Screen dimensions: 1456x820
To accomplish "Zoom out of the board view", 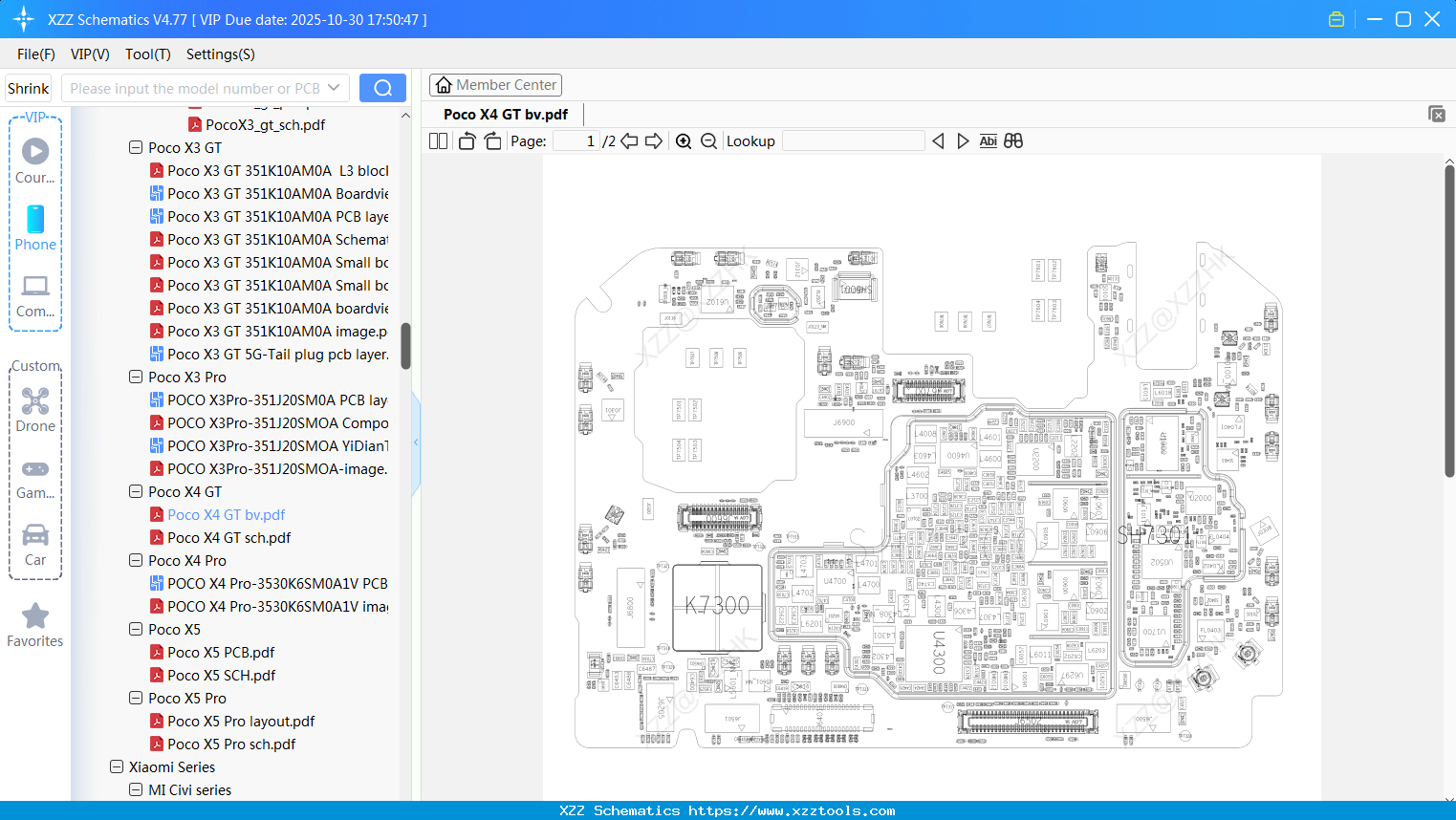I will point(708,140).
